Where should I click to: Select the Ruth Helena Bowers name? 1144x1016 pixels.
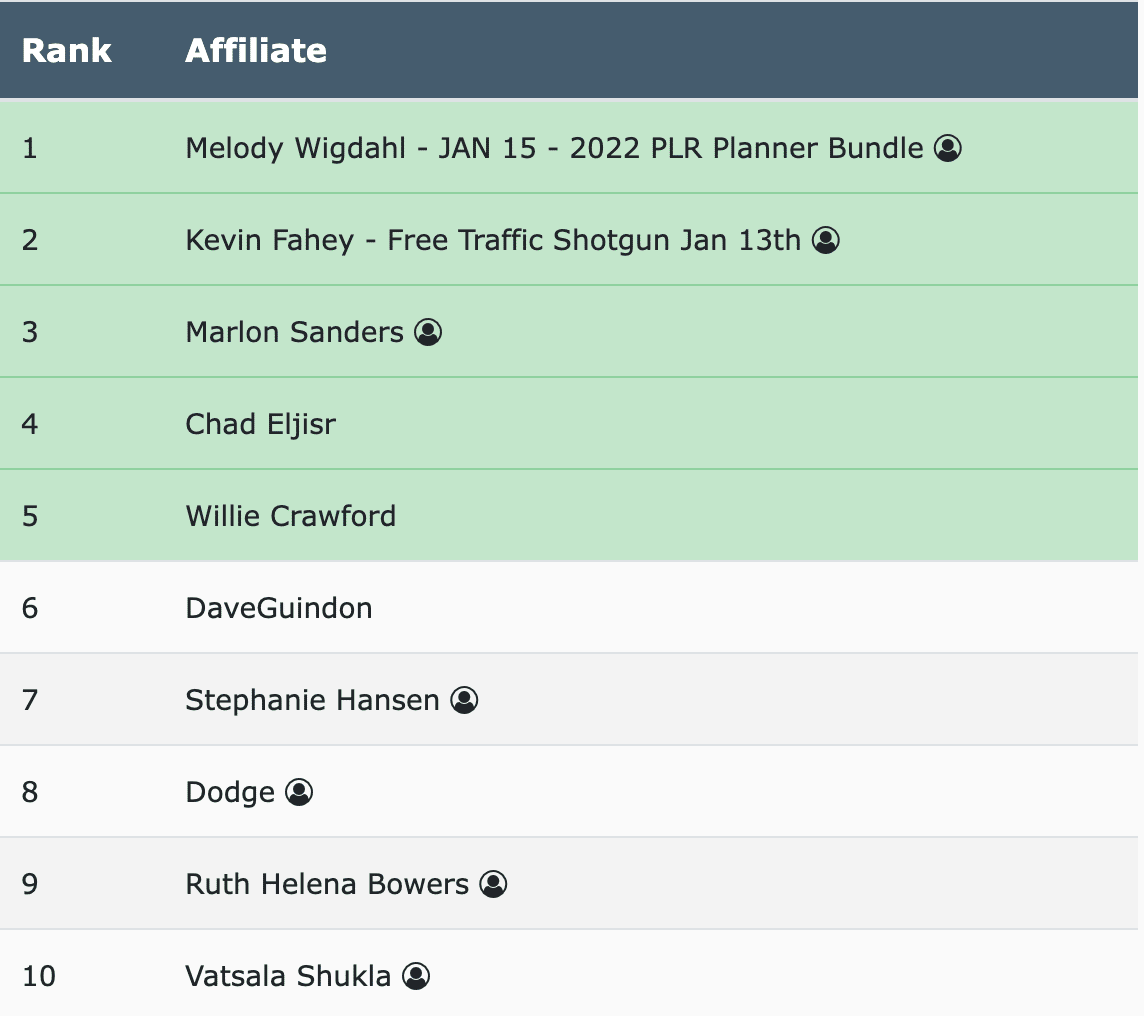tap(327, 884)
